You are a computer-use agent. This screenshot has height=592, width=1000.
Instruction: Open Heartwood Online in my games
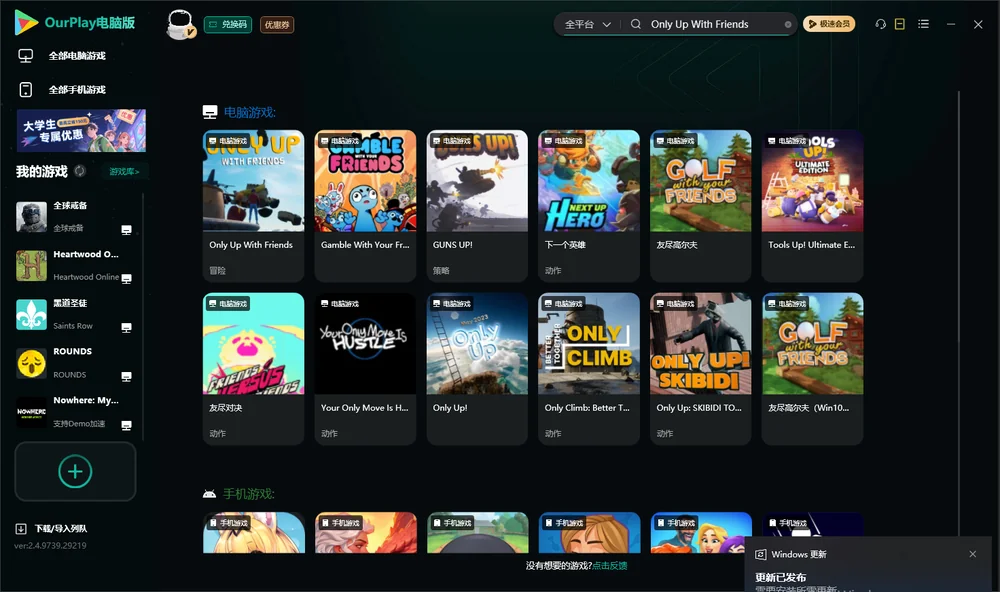pyautogui.click(x=74, y=265)
